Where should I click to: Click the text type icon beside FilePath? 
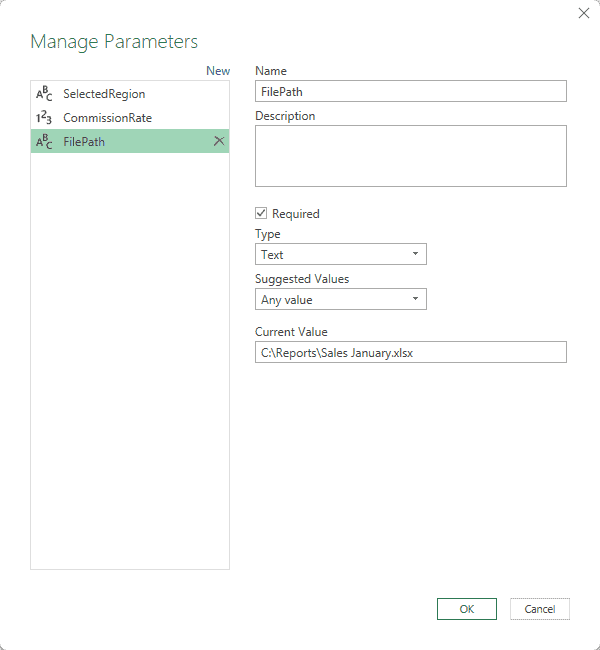coord(44,141)
